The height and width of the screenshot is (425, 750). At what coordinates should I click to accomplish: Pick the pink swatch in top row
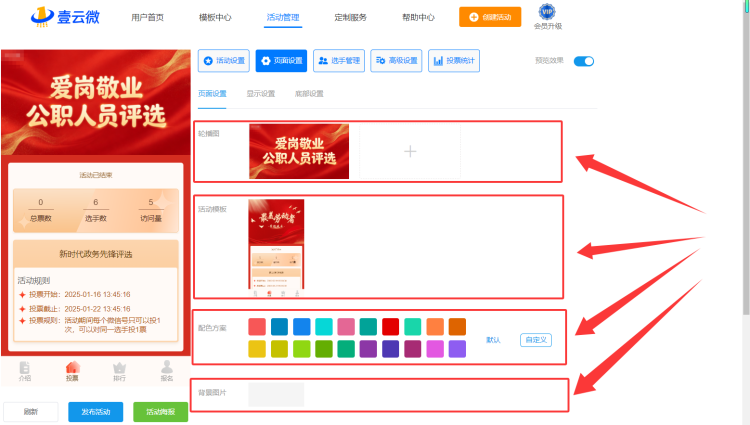coord(346,327)
